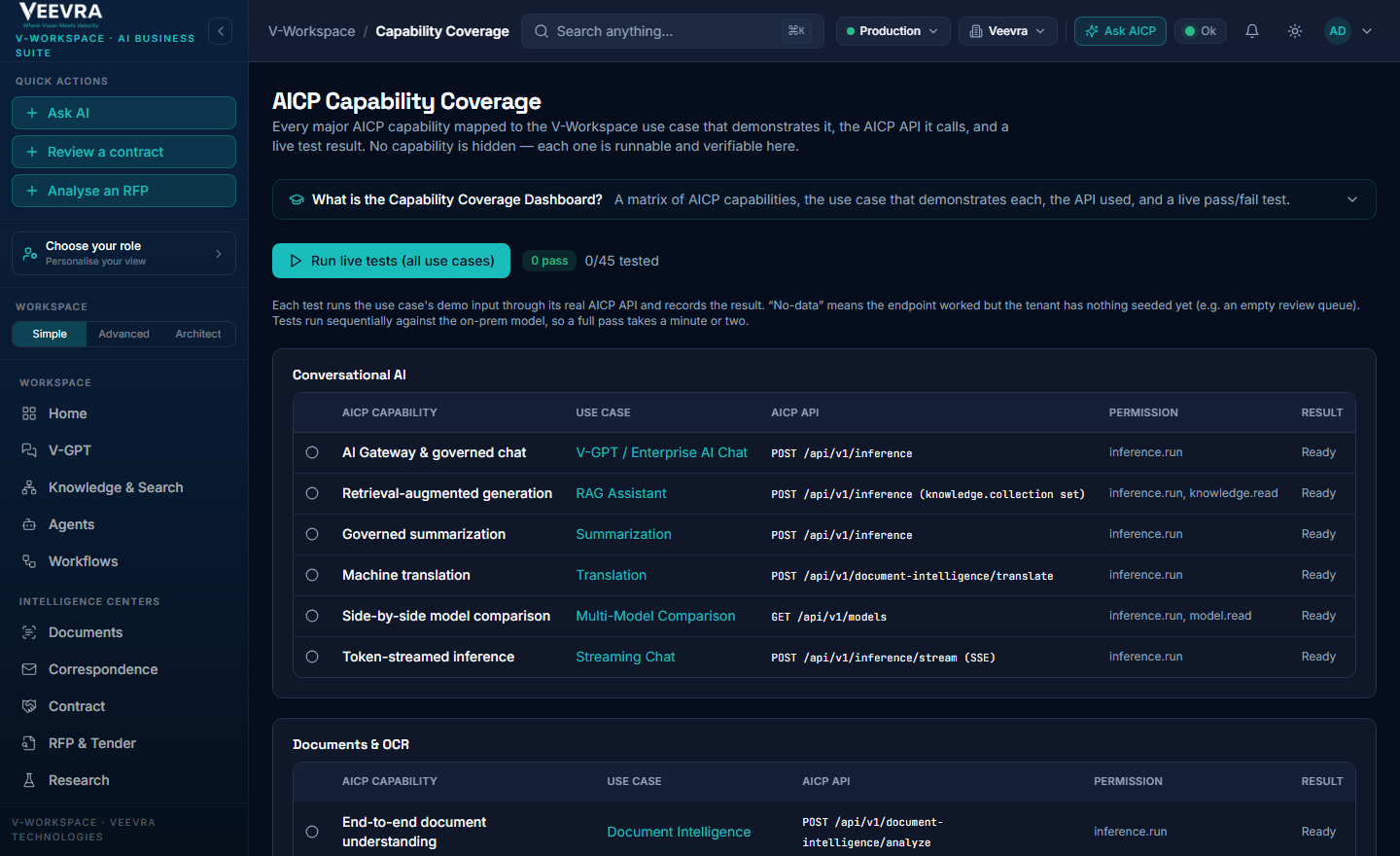
Task: Open the RAG Assistant use case link
Action: click(621, 493)
